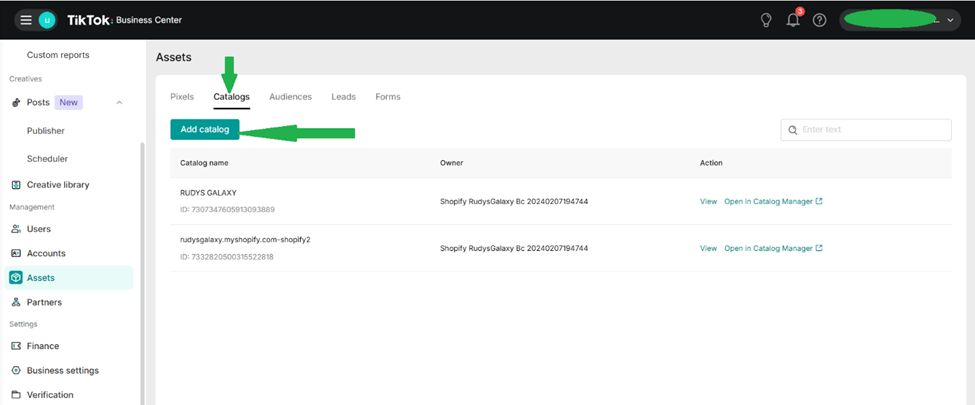Collapse the Posts section chevron
The height and width of the screenshot is (405, 975).
(119, 103)
